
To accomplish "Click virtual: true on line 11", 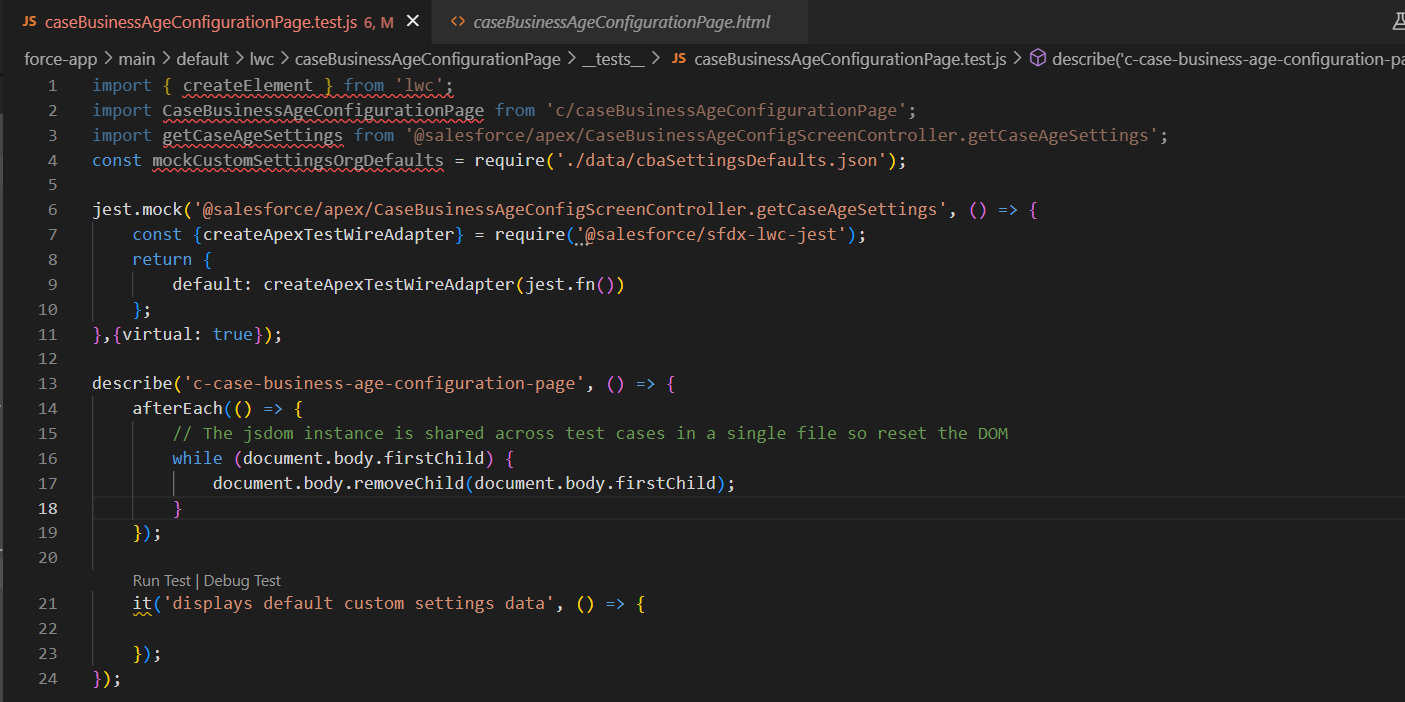I will pyautogui.click(x=187, y=334).
